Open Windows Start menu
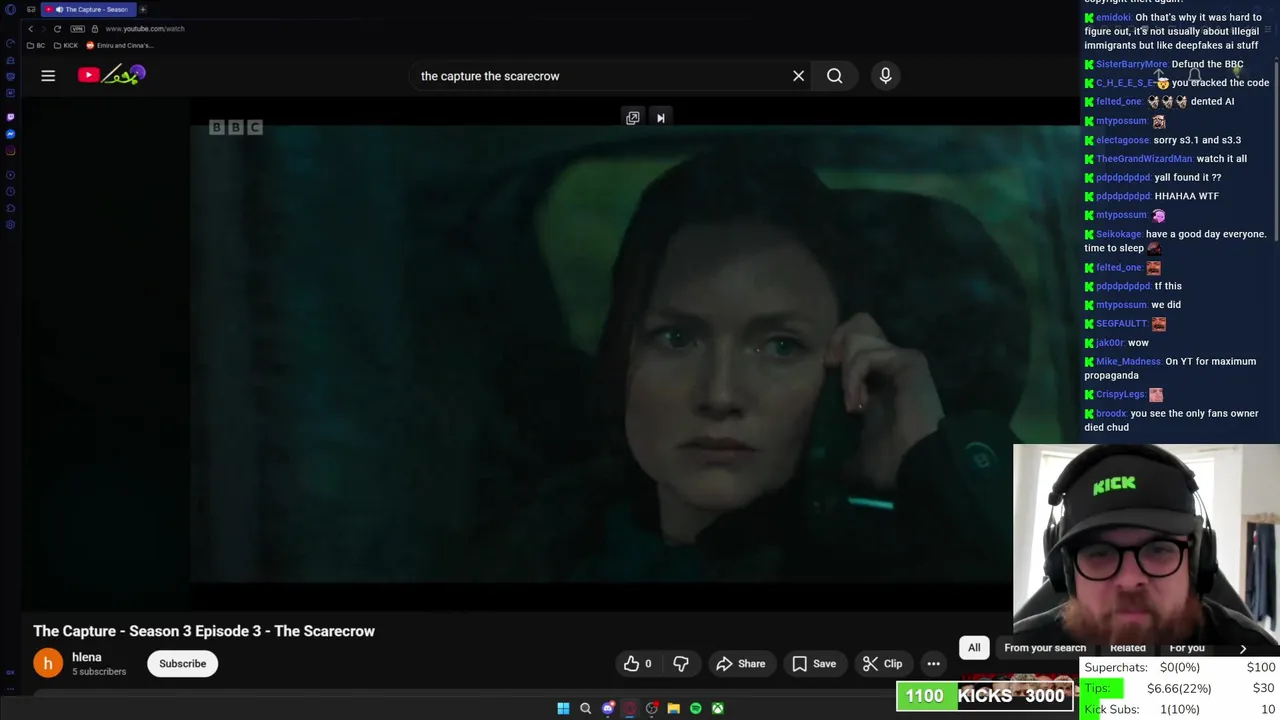The height and width of the screenshot is (720, 1280). [x=563, y=708]
